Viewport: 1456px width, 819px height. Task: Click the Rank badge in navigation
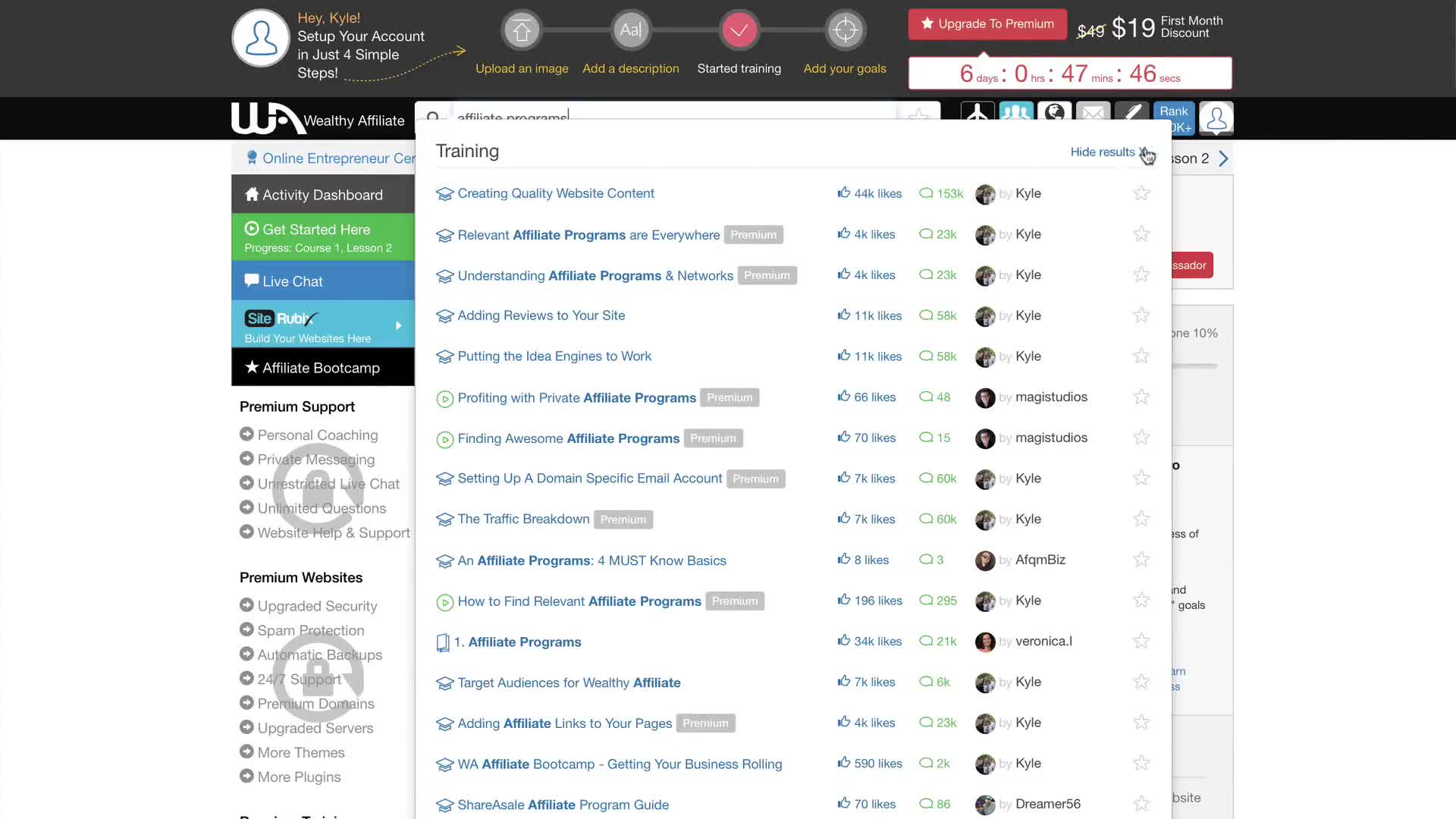tap(1174, 118)
